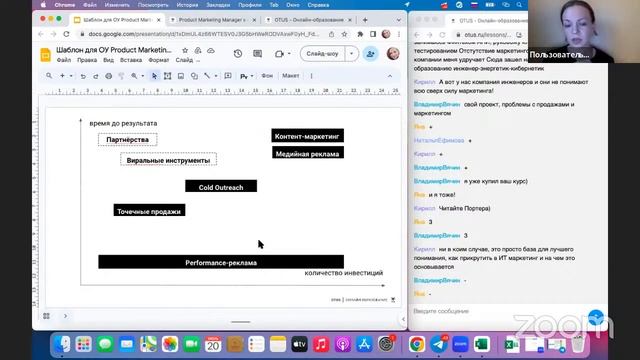Open Слайд menu
The width and height of the screenshot is (640, 360).
[184, 60]
